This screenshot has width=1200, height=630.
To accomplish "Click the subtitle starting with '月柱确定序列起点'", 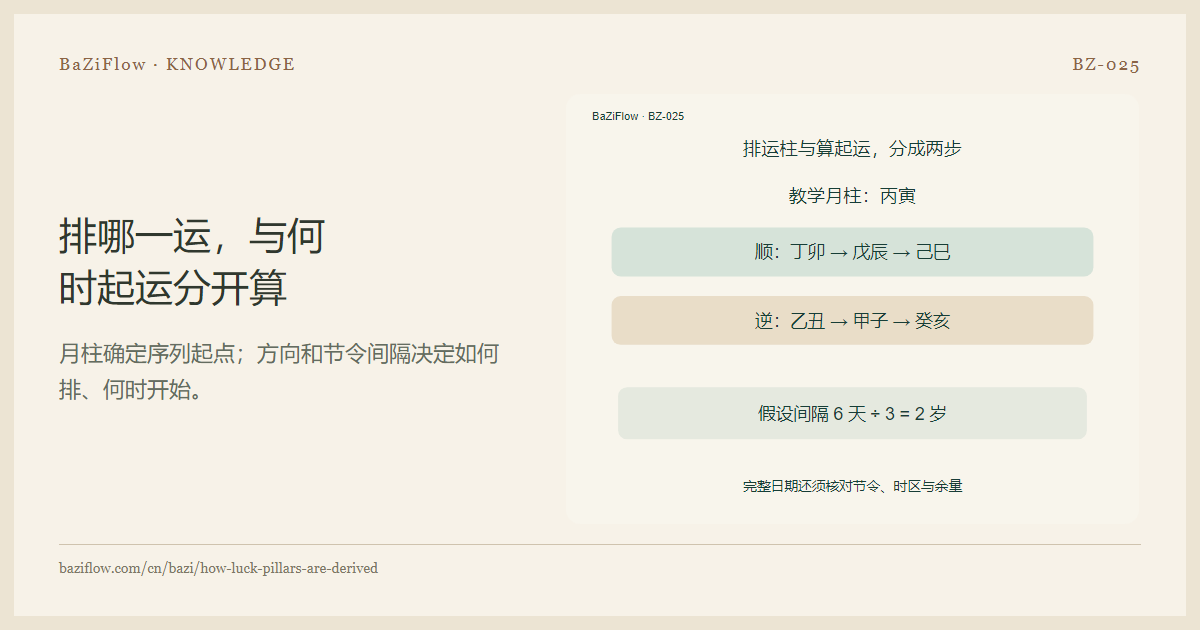I will 279,371.
